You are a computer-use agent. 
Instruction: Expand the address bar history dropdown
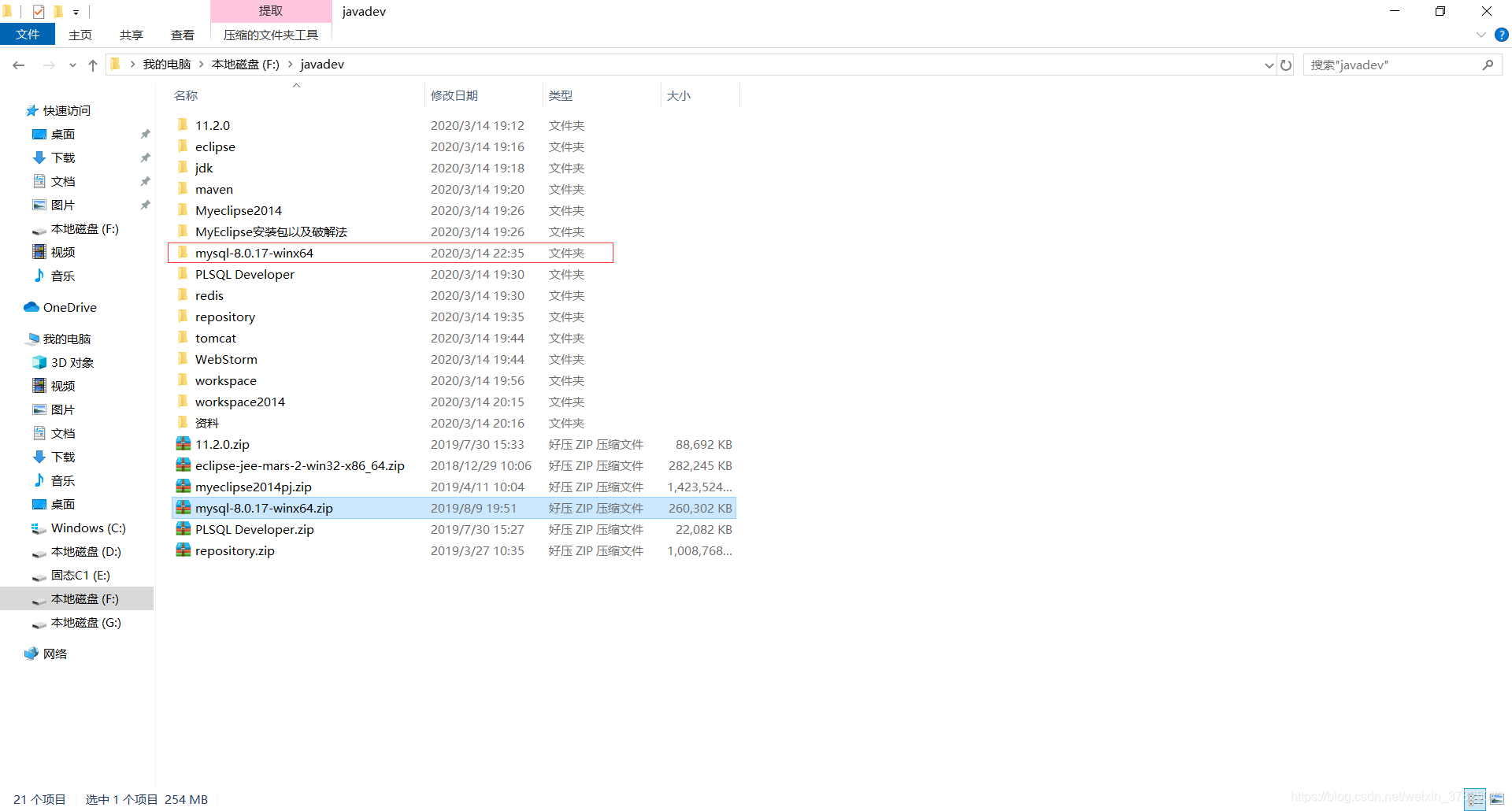coord(1269,65)
